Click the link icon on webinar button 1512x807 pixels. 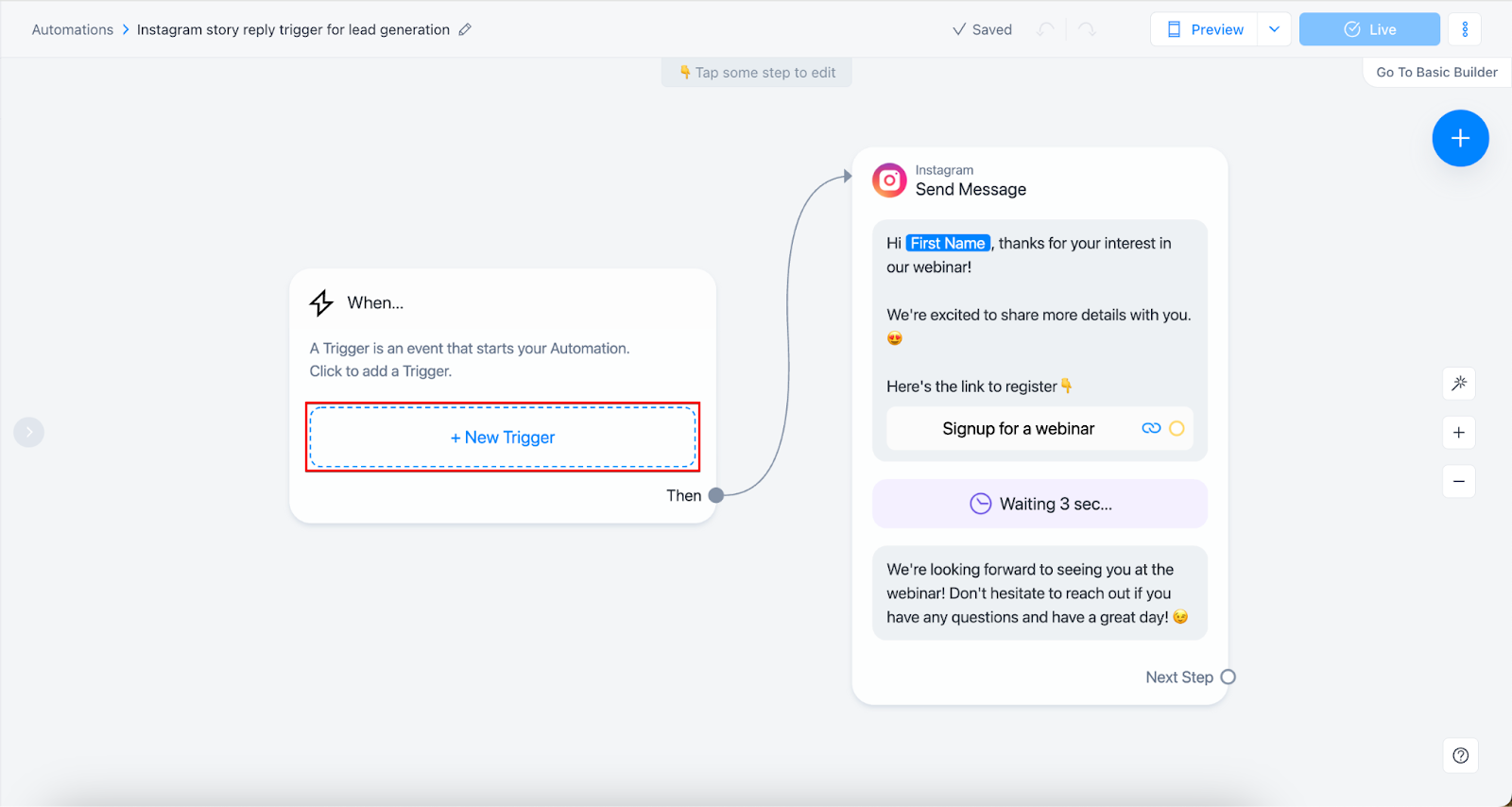point(1151,428)
